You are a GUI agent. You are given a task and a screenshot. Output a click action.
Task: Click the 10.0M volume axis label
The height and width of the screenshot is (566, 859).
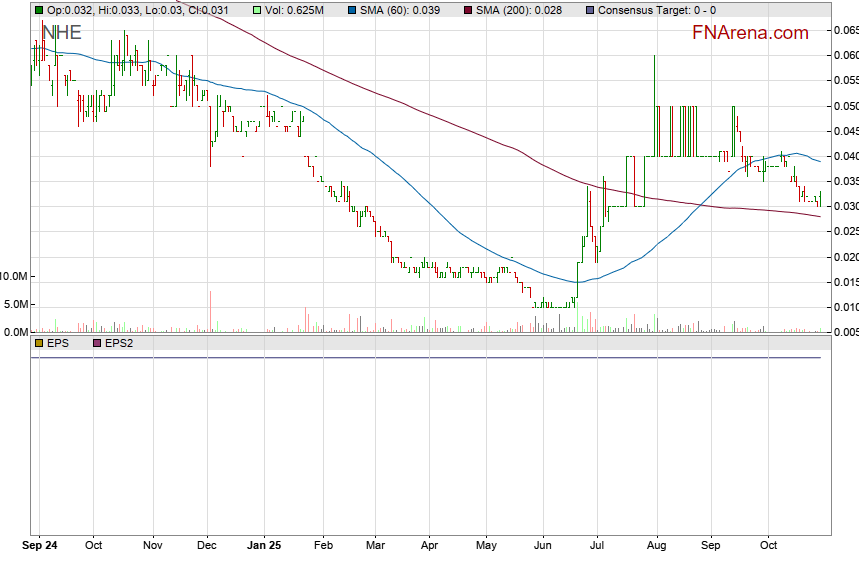coord(15,275)
